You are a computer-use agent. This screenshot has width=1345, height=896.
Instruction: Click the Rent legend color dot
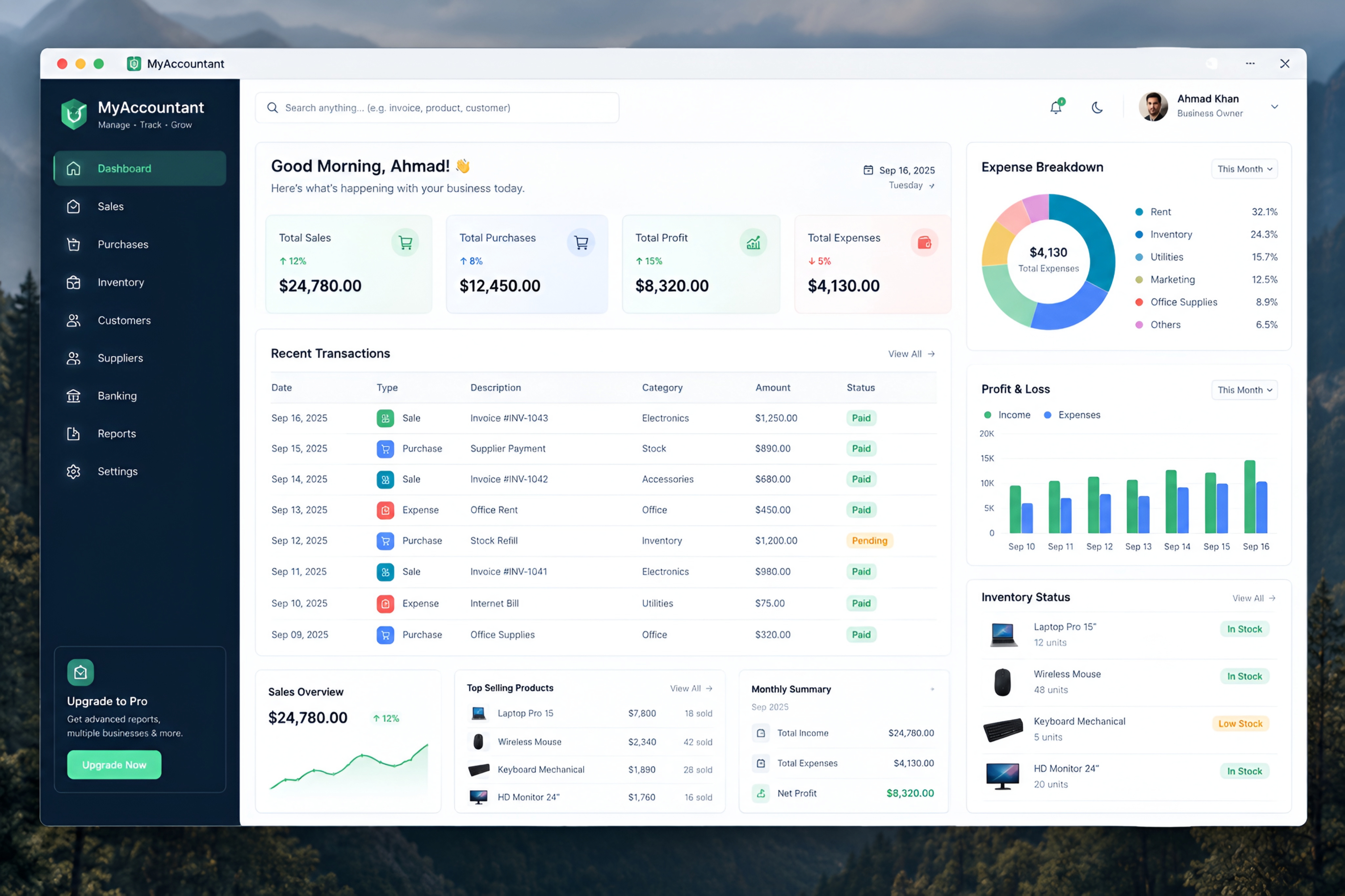(1139, 212)
